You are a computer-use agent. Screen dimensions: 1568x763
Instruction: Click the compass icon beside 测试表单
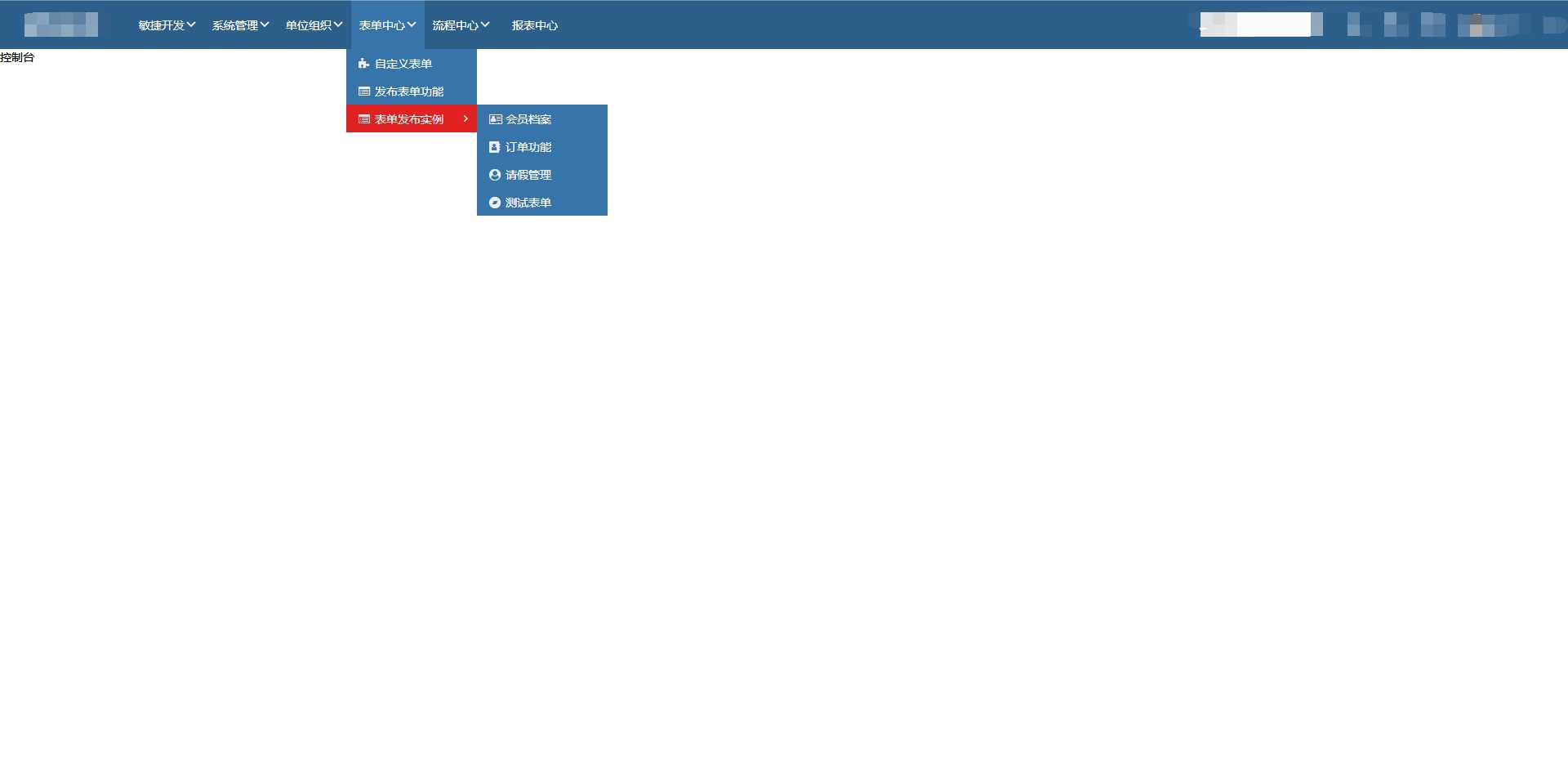(494, 203)
